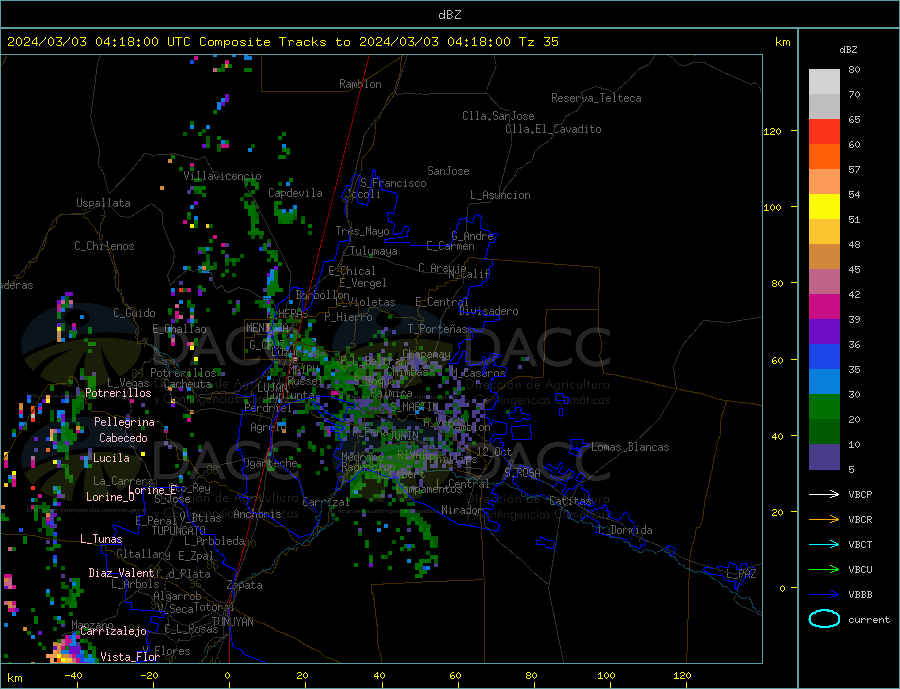Select the light orange 57 dBZ swatch

coord(824,181)
